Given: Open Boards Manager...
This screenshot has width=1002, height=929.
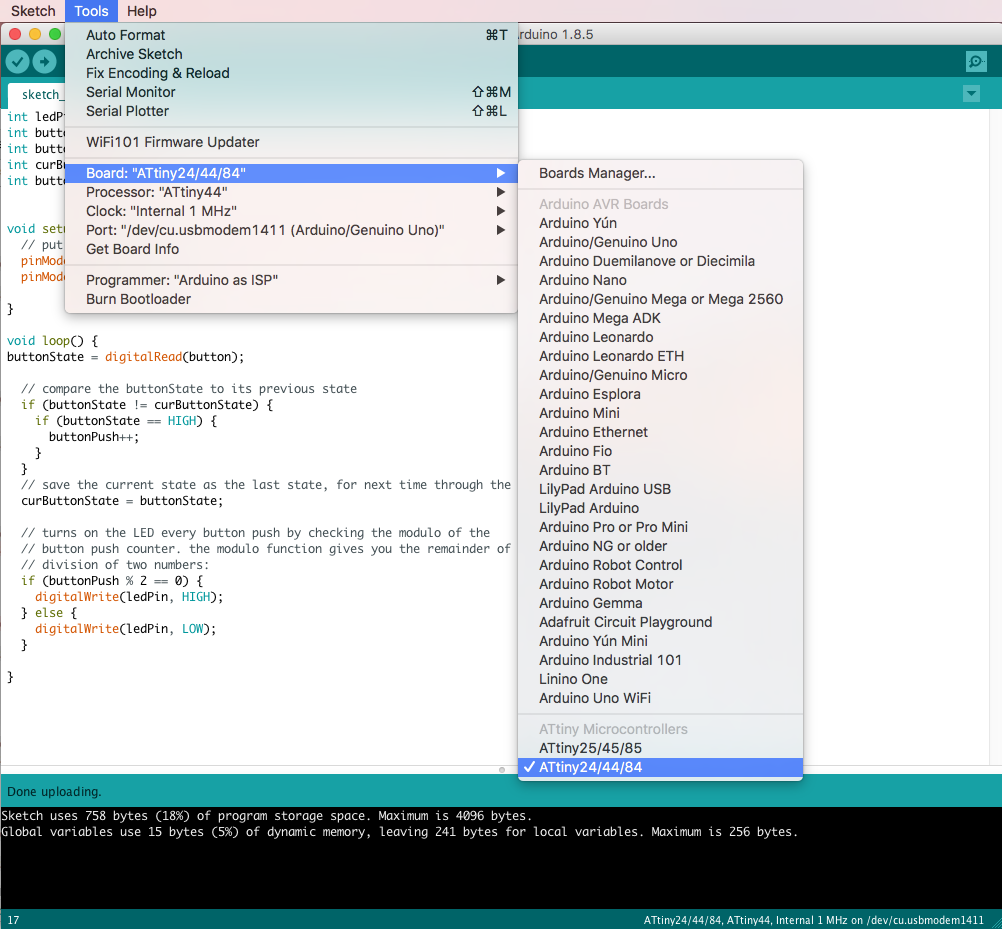Looking at the screenshot, I should (660, 173).
